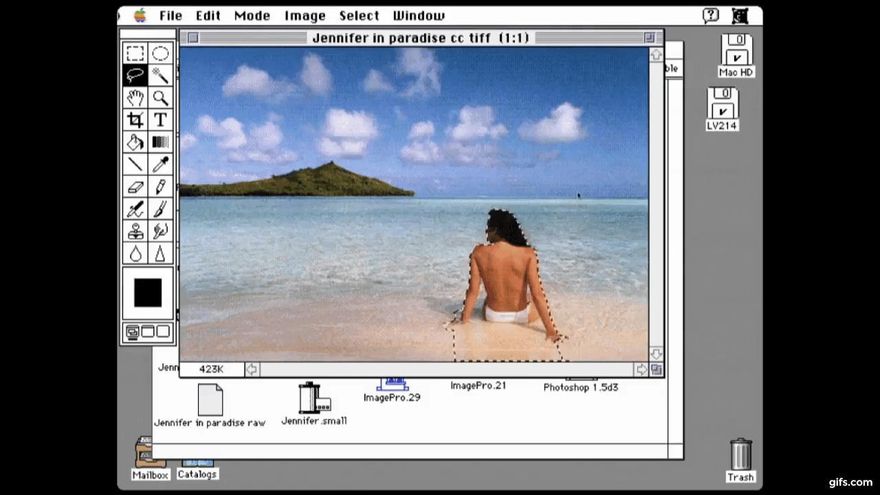This screenshot has width=880, height=495.
Task: Expand the Window menu
Action: point(419,16)
